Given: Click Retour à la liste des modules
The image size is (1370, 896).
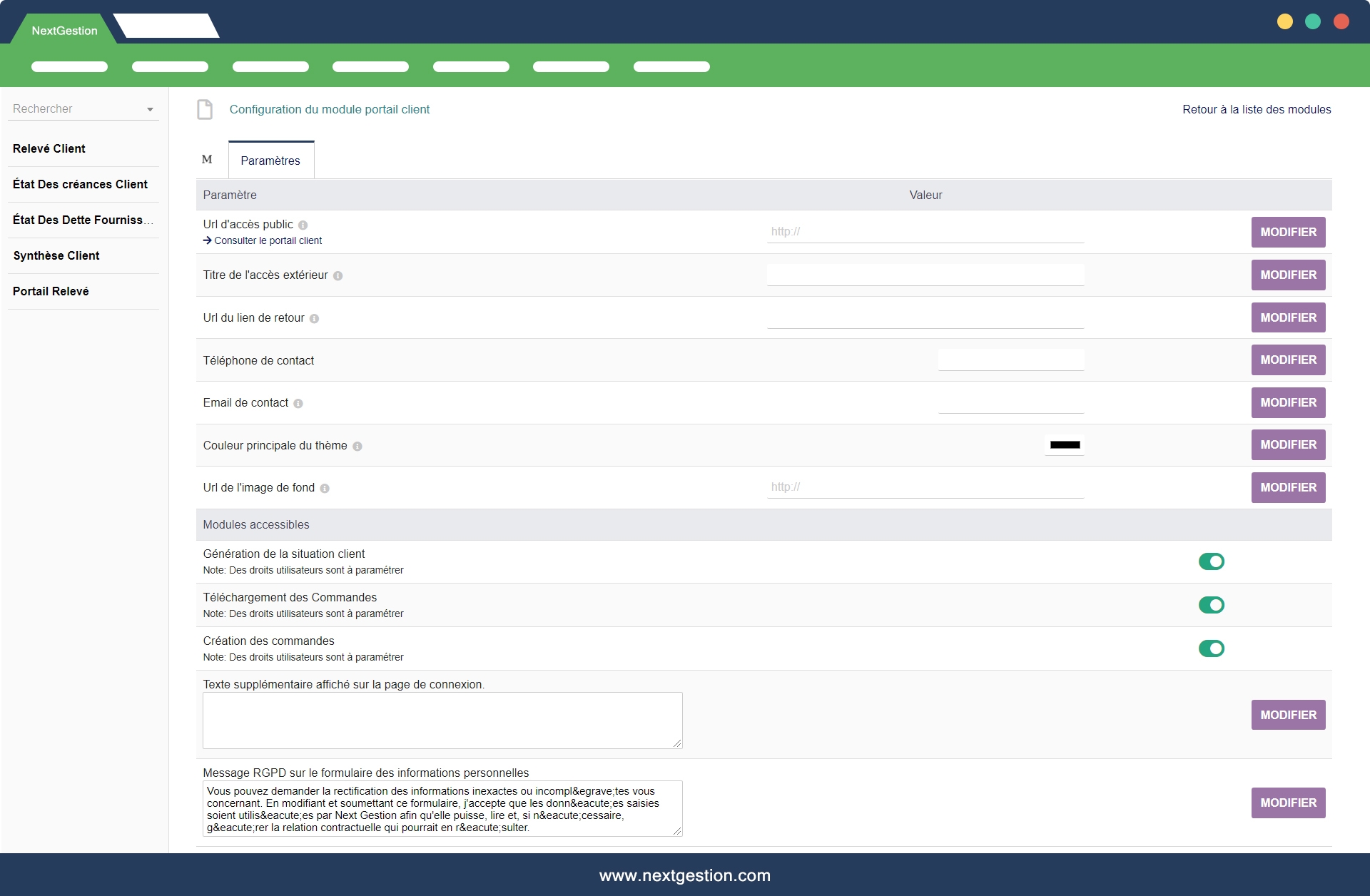Looking at the screenshot, I should (x=1256, y=110).
